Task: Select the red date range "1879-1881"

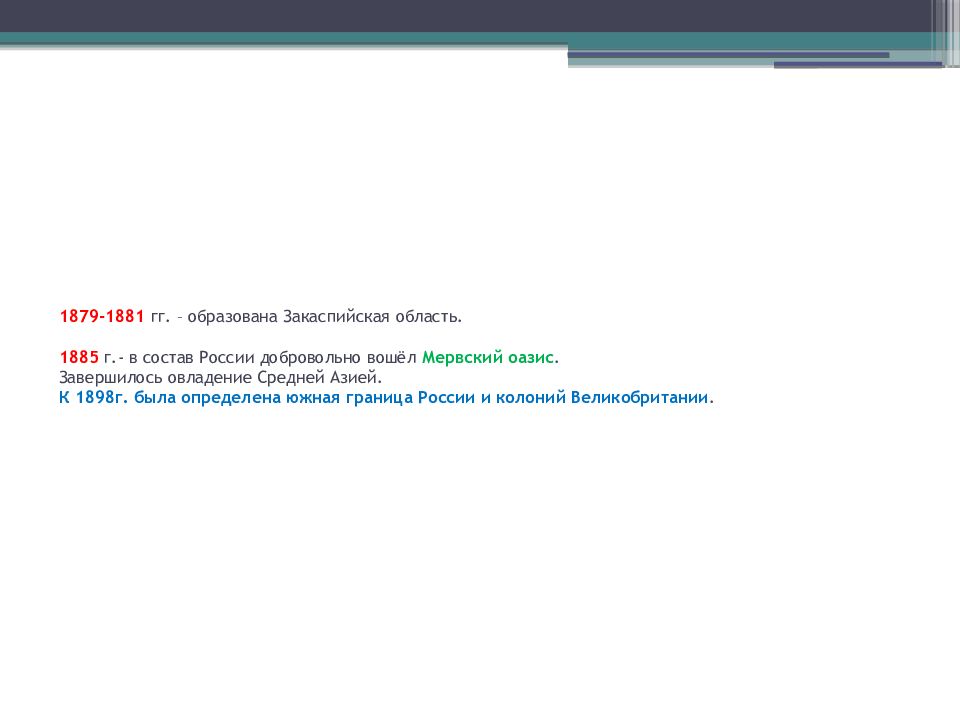Action: click(102, 317)
